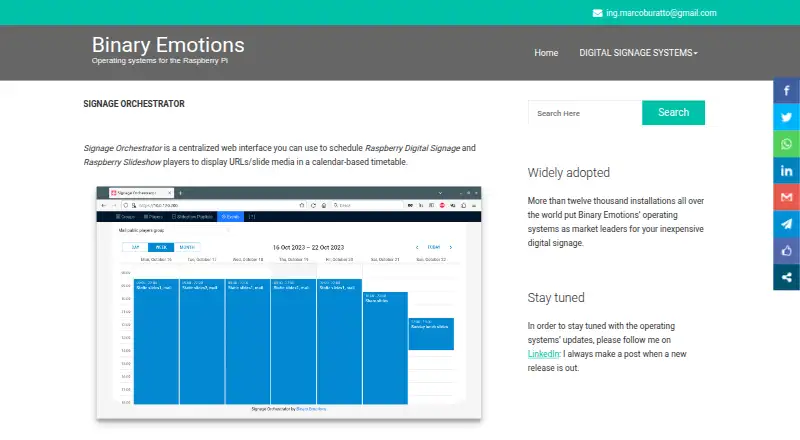Share through the WhatsApp icon
Viewport: 800px width, 440px height.
click(786, 144)
